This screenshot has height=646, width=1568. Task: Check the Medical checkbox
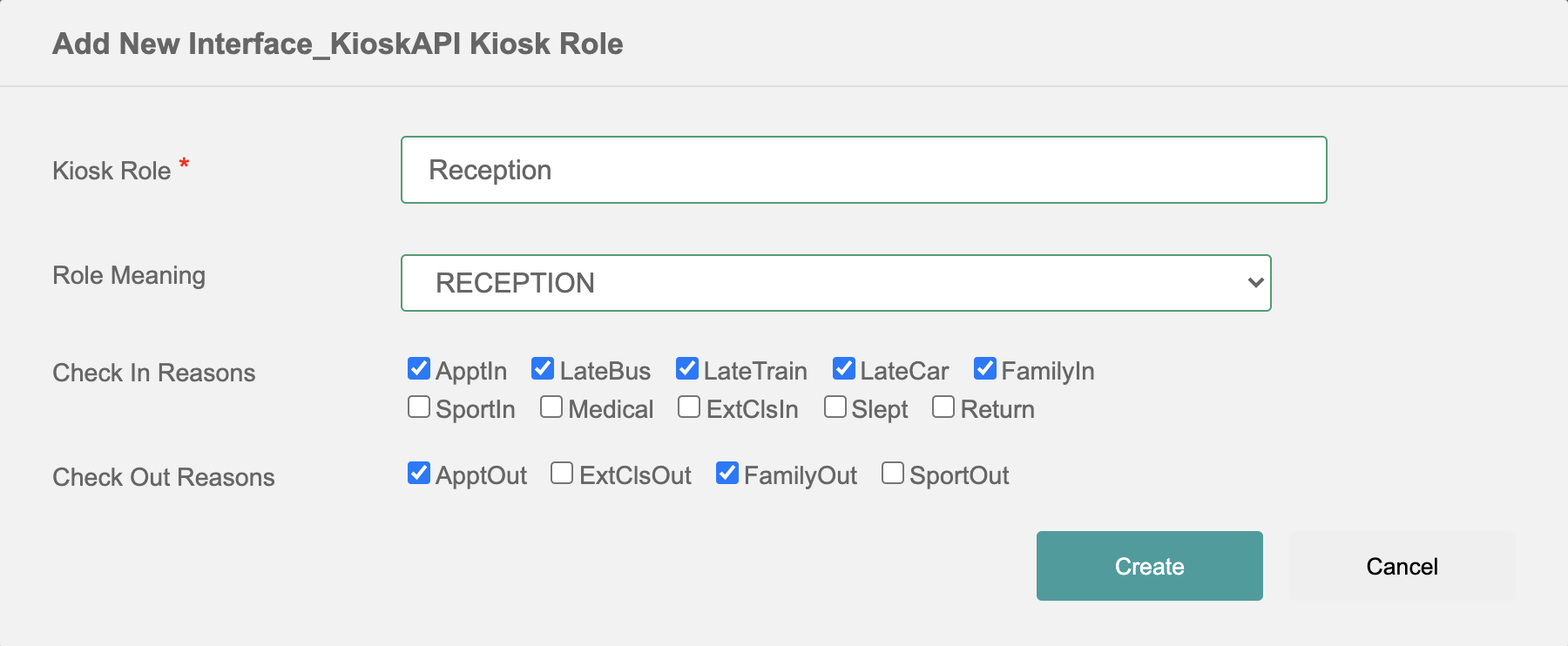[551, 407]
